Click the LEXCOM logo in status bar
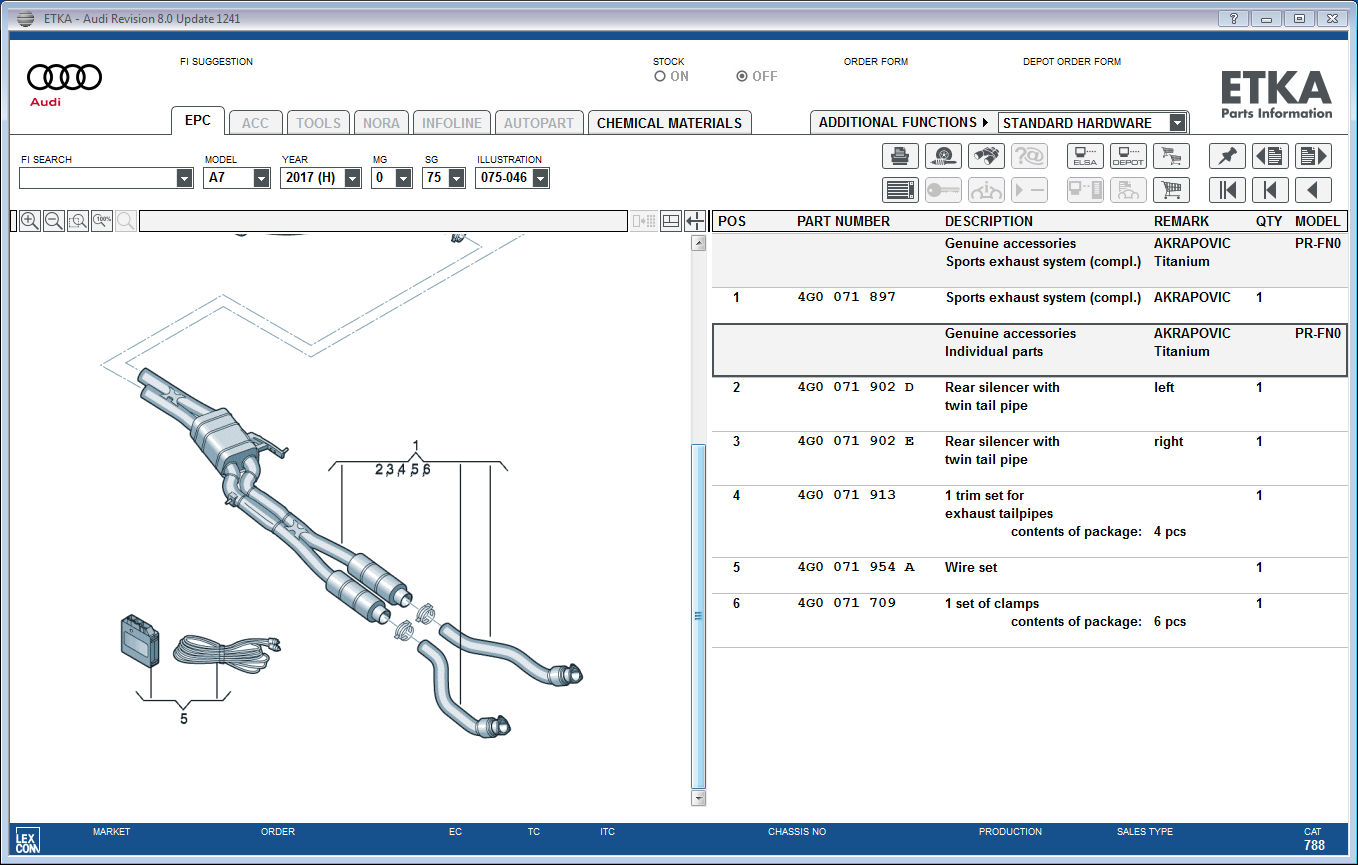The width and height of the screenshot is (1358, 865). coord(27,840)
